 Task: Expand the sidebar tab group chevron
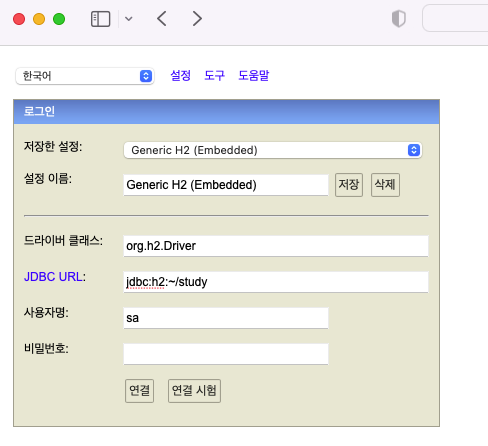pos(129,19)
